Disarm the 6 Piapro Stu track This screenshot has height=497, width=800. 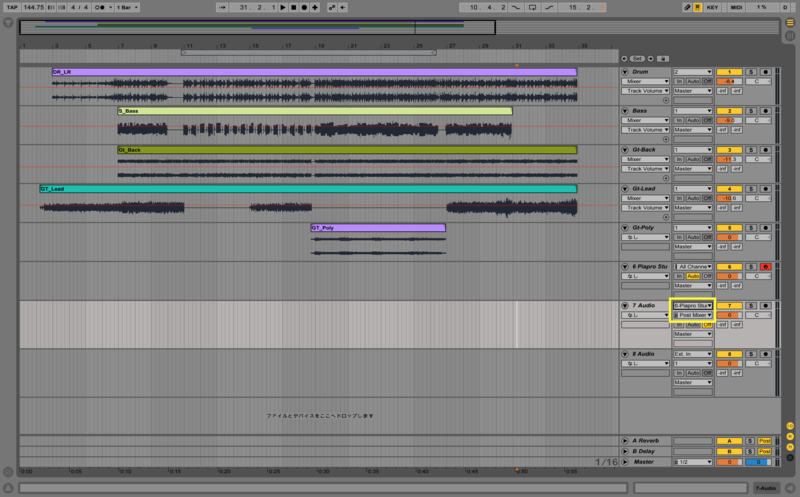coord(765,267)
